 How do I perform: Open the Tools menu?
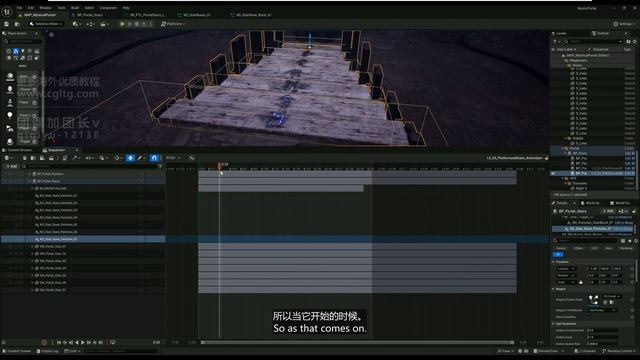(x=61, y=8)
